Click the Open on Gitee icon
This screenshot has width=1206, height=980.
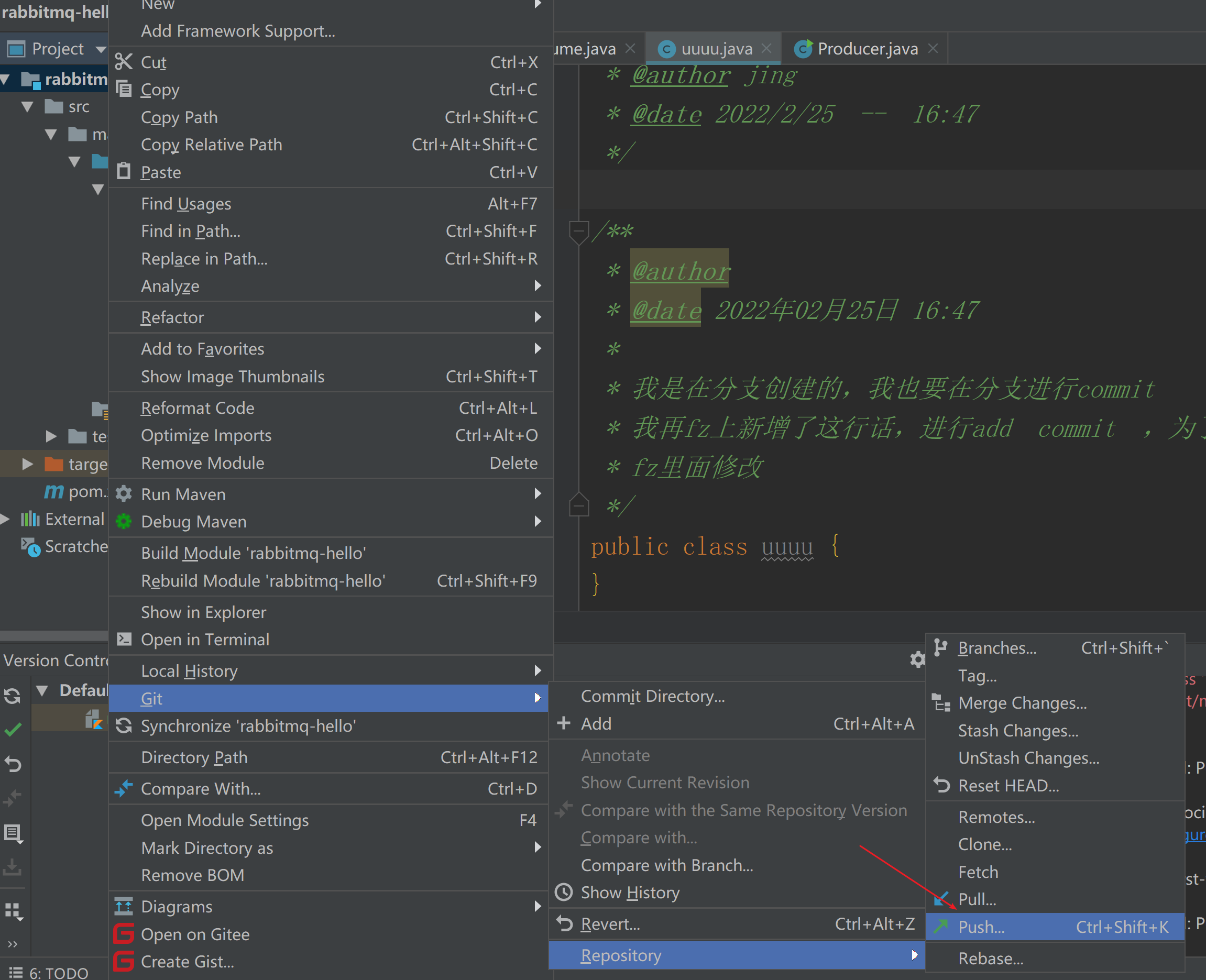124,934
